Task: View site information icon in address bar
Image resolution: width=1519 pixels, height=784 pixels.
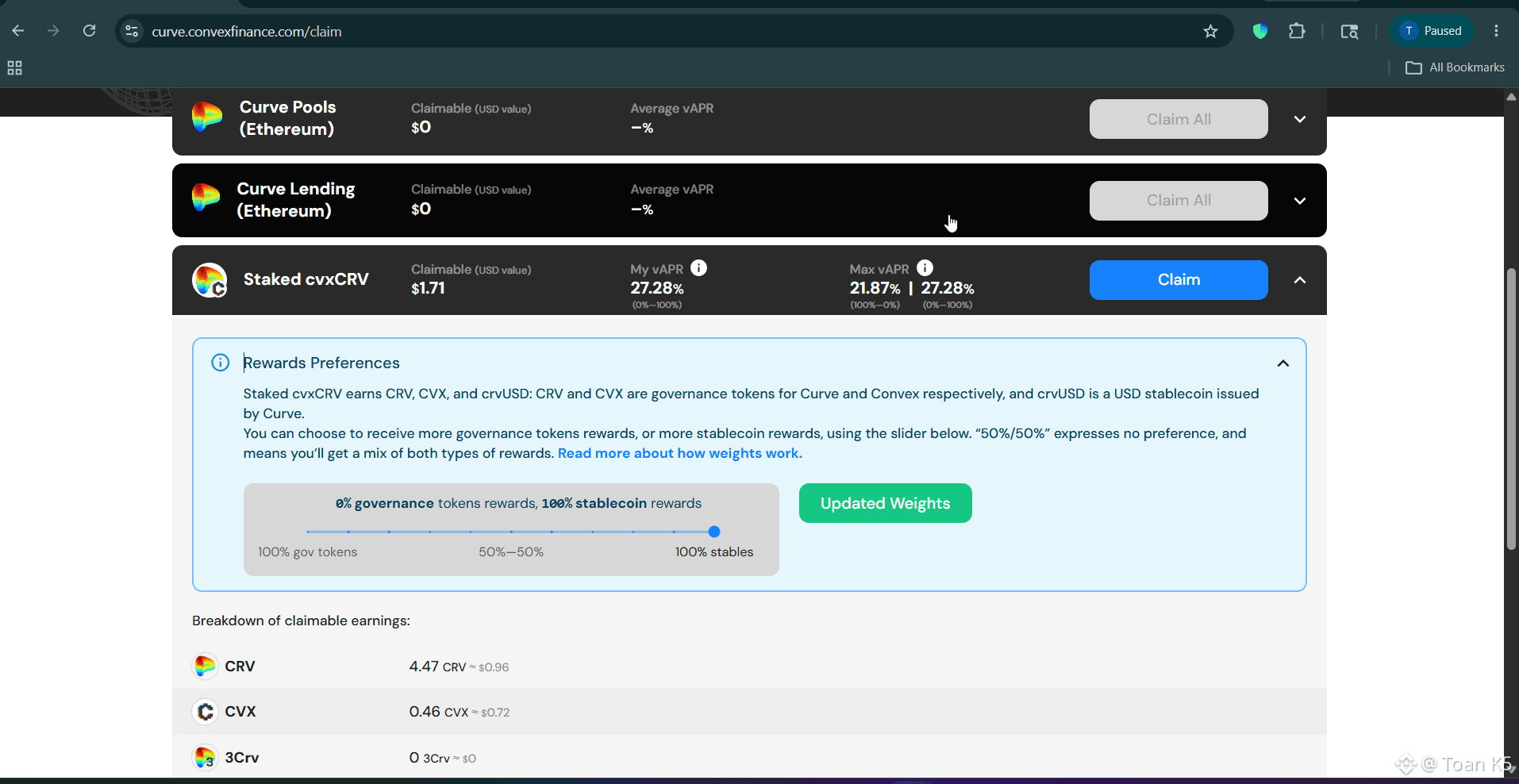Action: point(132,31)
